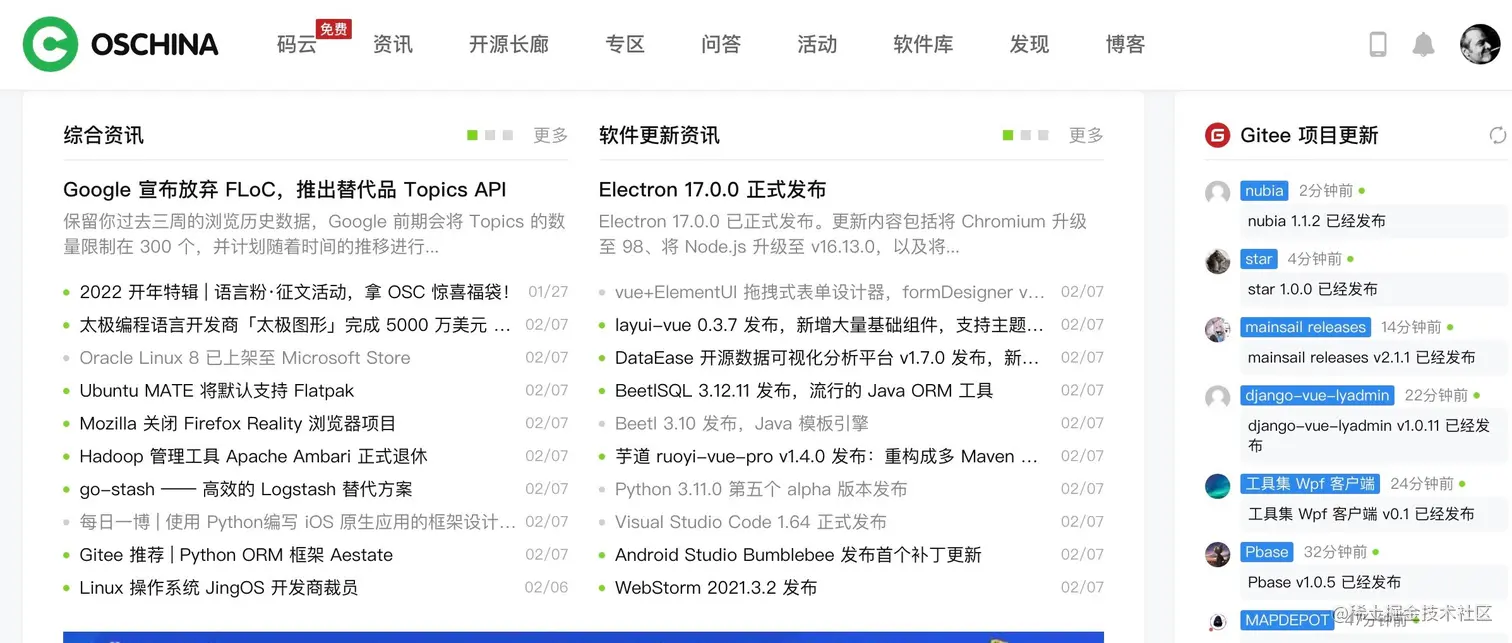Open the user profile avatar
The height and width of the screenshot is (643, 1512).
1480,44
